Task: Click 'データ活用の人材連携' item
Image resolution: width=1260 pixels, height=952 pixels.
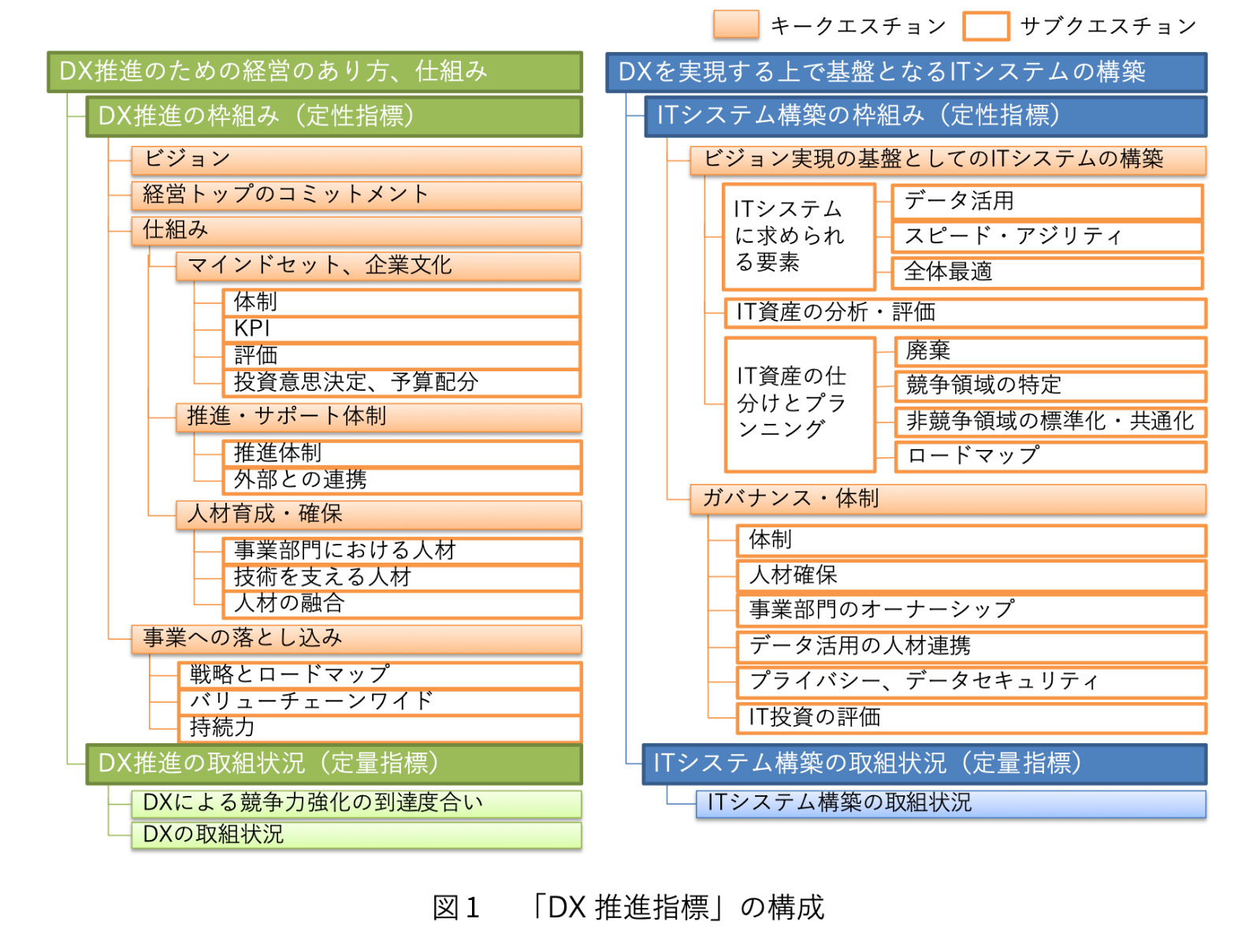Action: click(971, 647)
